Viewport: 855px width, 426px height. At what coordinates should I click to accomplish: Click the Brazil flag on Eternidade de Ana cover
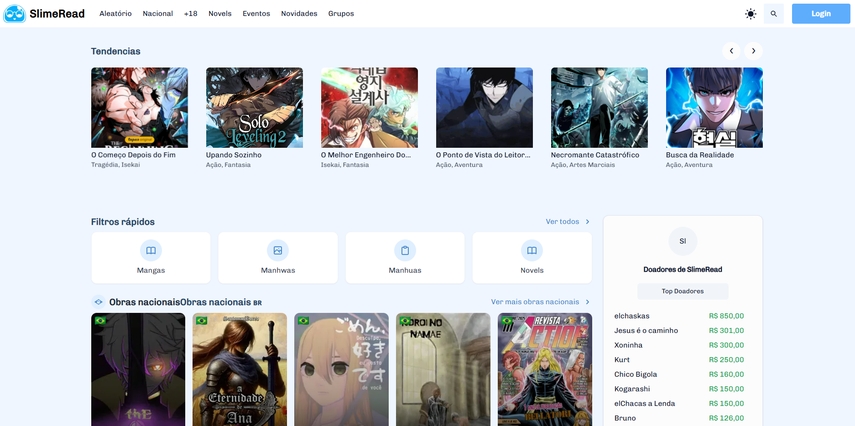click(202, 321)
